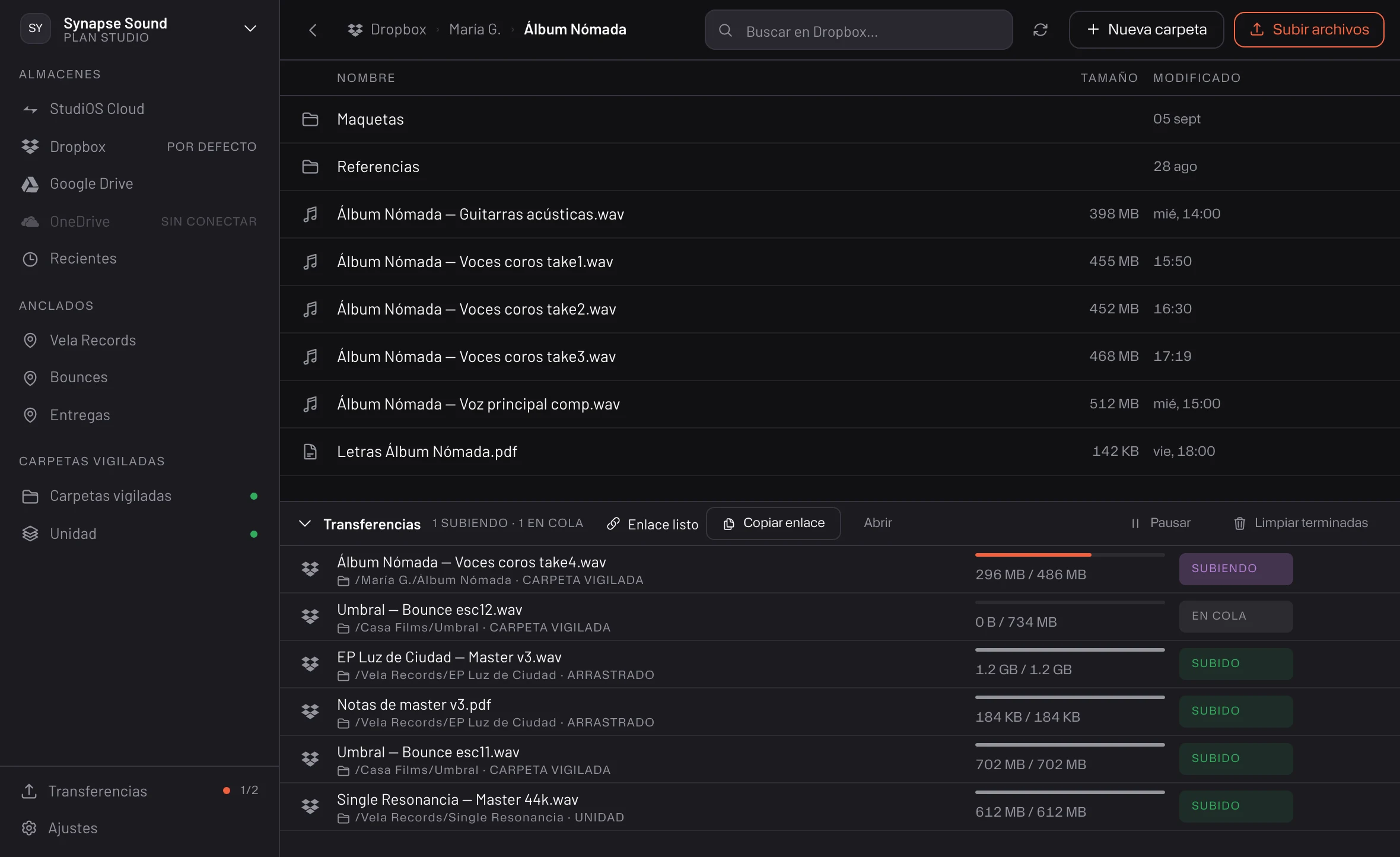Click the Enlace listo link icon
1400x857 pixels.
point(613,523)
